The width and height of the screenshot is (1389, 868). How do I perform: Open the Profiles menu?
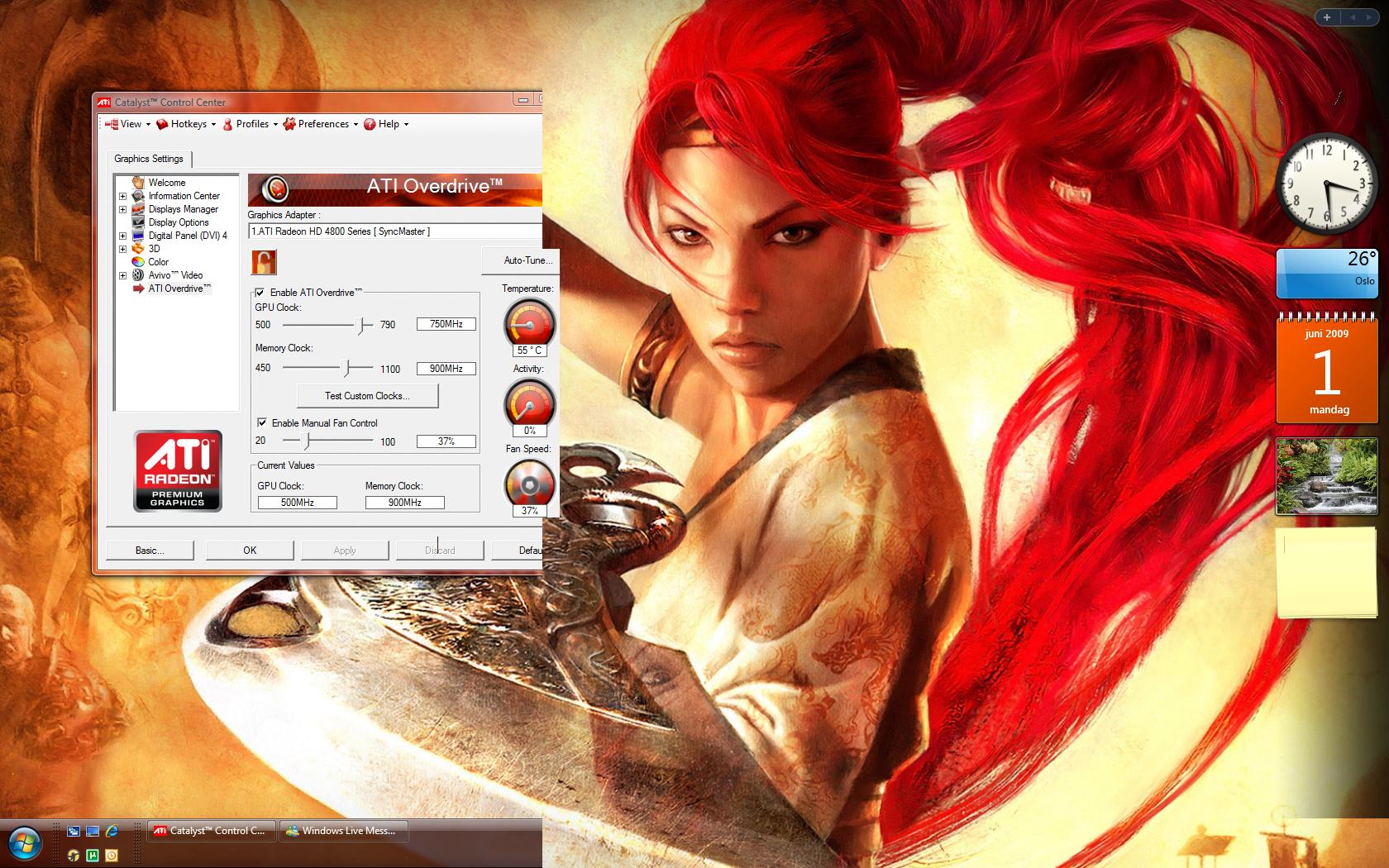pos(250,124)
